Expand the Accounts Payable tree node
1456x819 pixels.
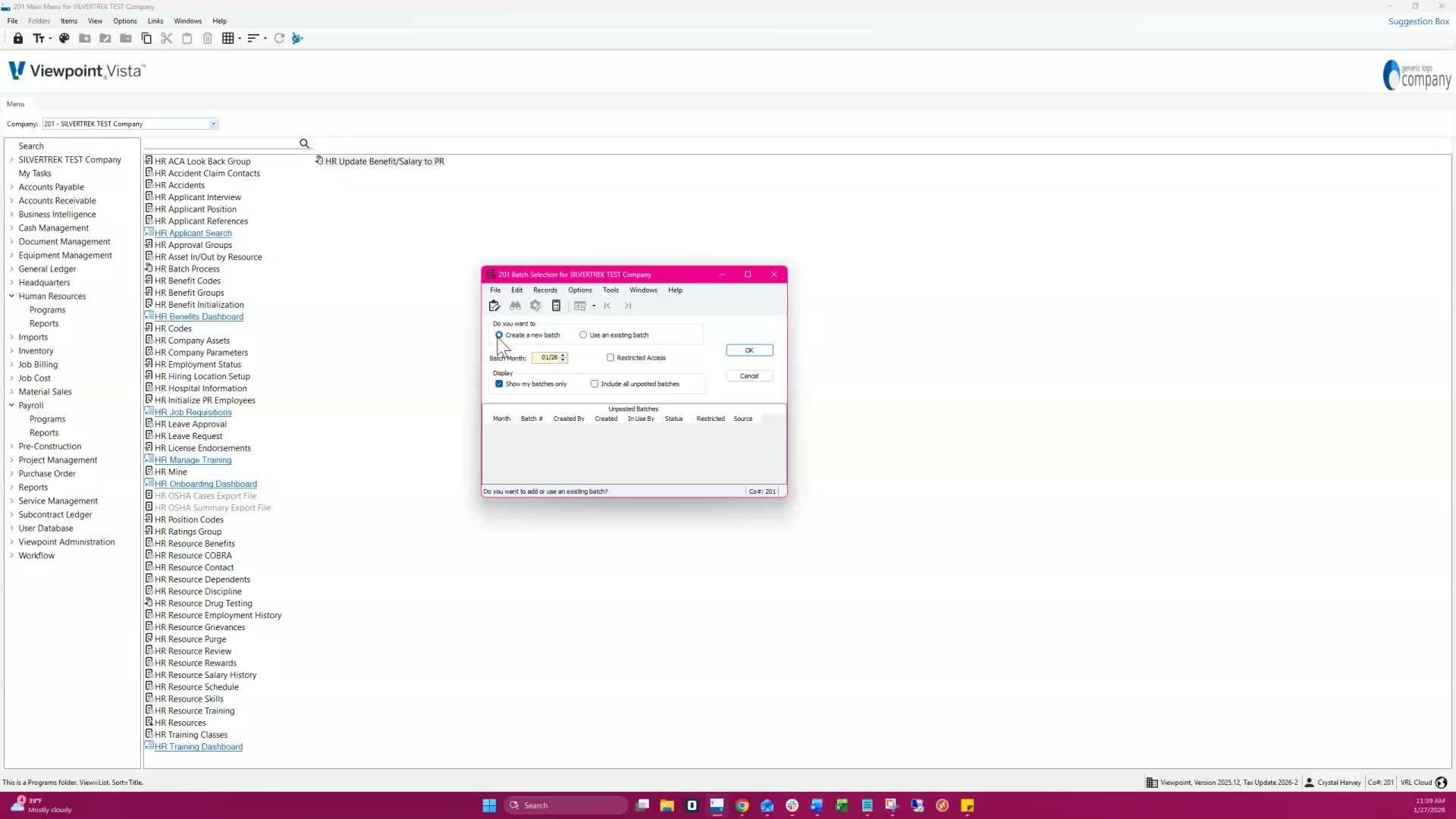(x=11, y=187)
